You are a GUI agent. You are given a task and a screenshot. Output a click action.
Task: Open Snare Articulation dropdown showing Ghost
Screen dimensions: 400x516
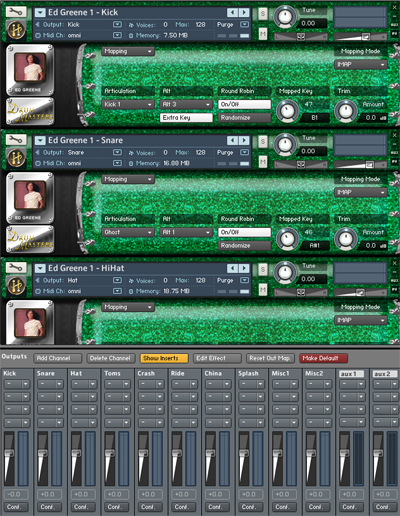pyautogui.click(x=128, y=232)
